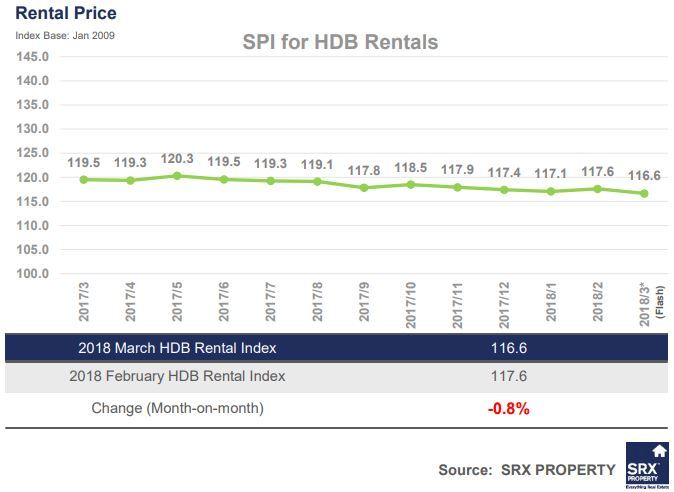This screenshot has height=492, width=674.
Task: Click the 2018/1 data point at 117.1
Action: (551, 192)
